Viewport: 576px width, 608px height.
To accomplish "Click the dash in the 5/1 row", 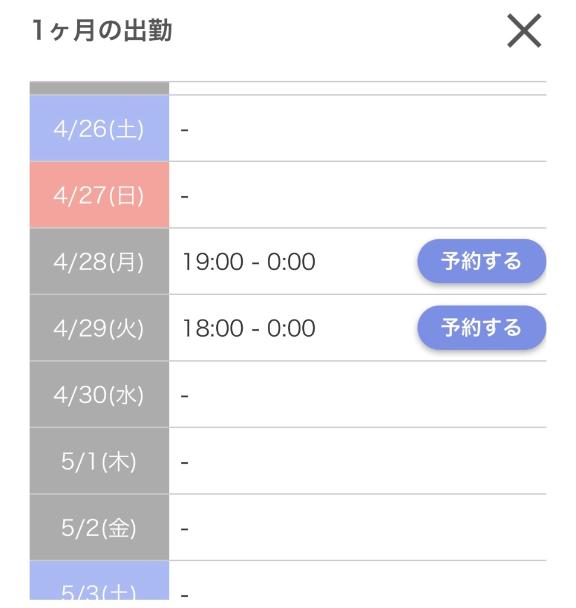I will (x=185, y=463).
